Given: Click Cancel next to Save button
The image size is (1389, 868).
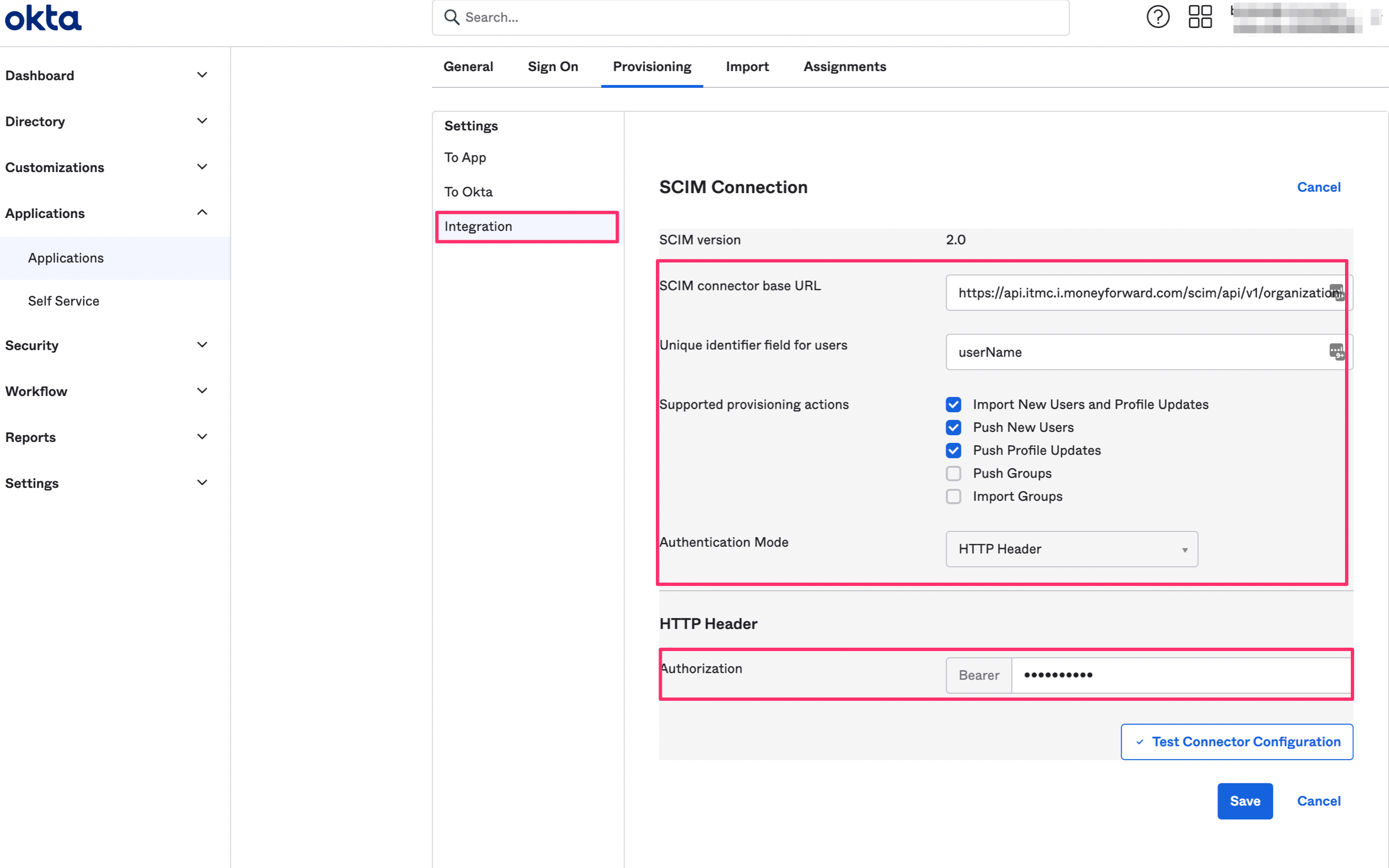Looking at the screenshot, I should (1319, 801).
